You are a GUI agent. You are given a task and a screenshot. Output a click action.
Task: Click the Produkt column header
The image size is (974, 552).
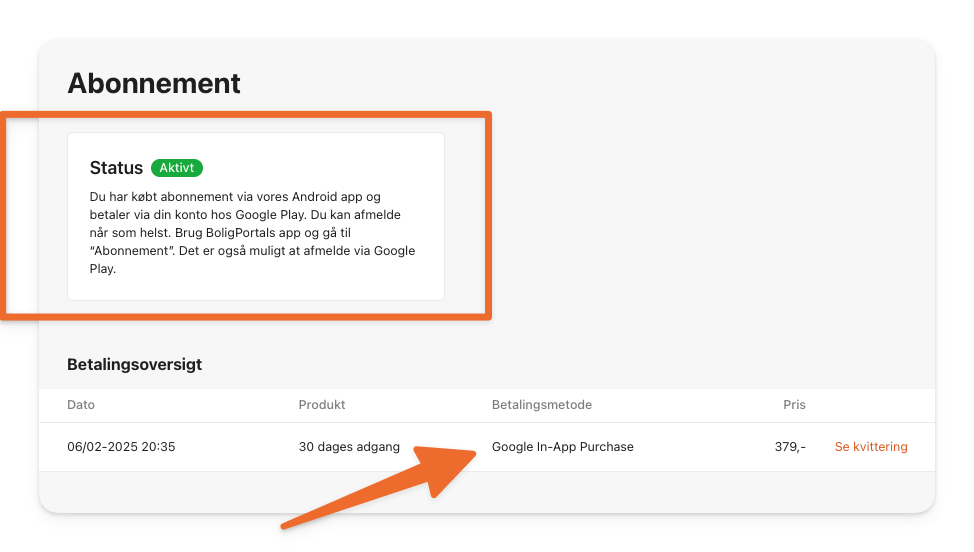coord(322,405)
